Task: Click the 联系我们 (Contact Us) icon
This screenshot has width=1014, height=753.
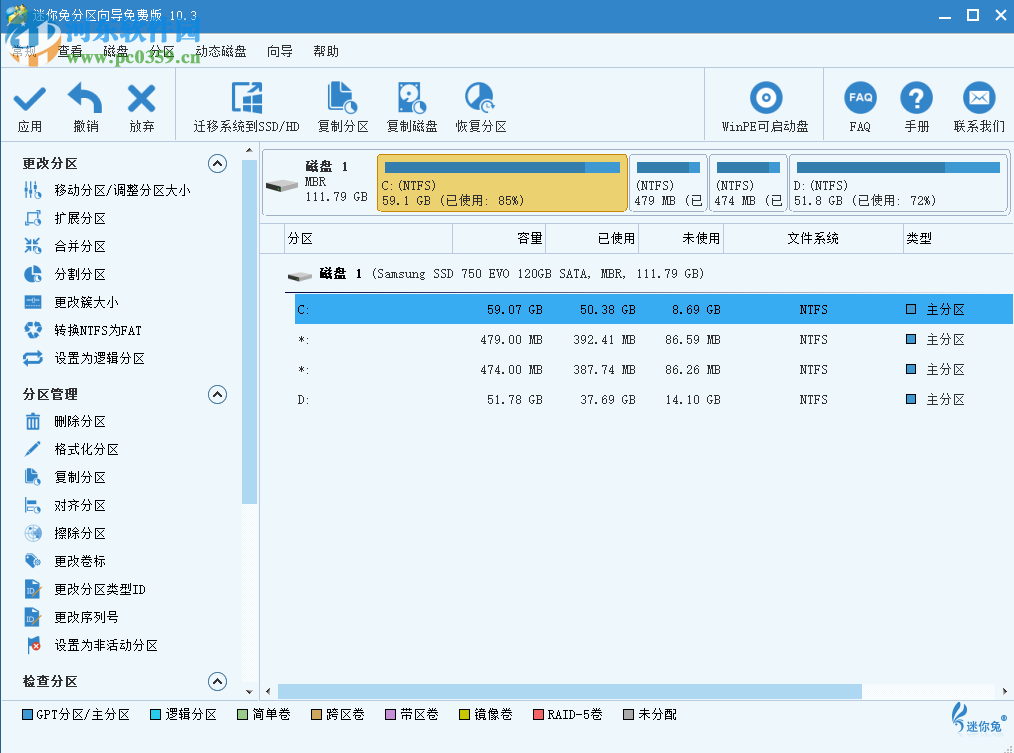Action: coord(978,103)
